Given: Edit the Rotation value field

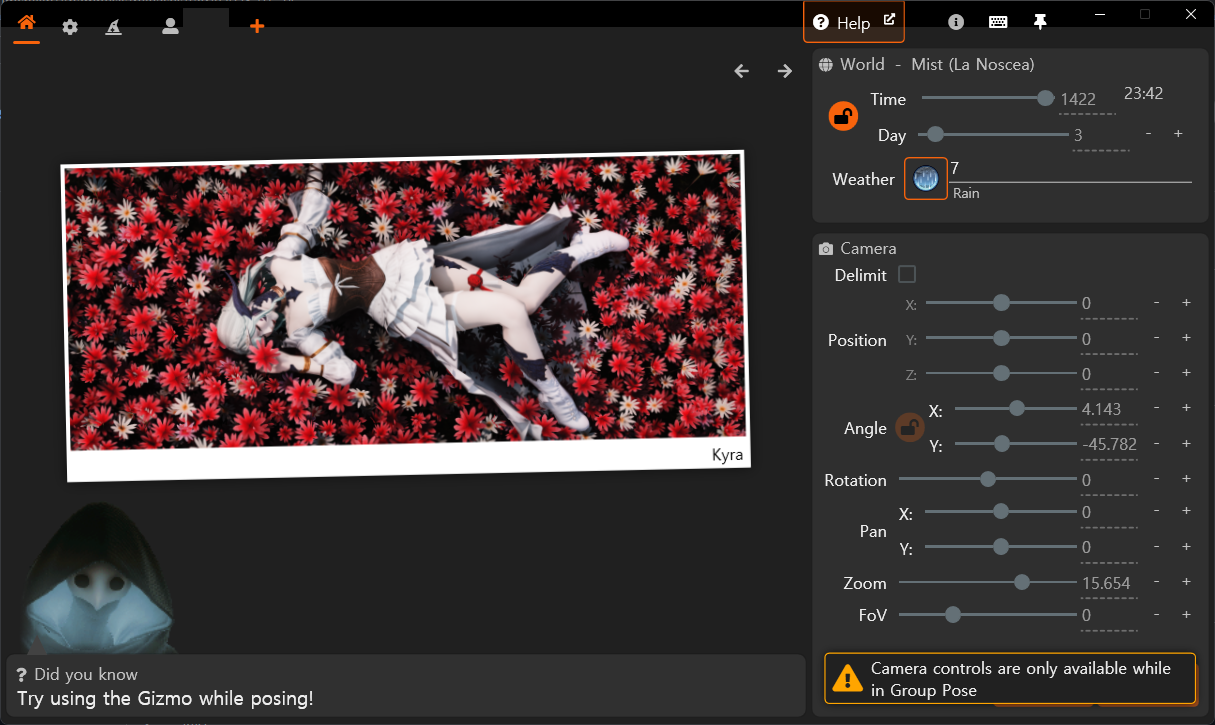Looking at the screenshot, I should (x=1109, y=480).
